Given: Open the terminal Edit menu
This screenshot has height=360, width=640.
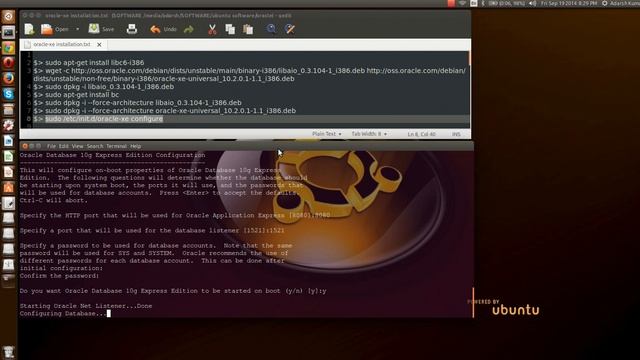Looking at the screenshot, I should click(63, 146).
